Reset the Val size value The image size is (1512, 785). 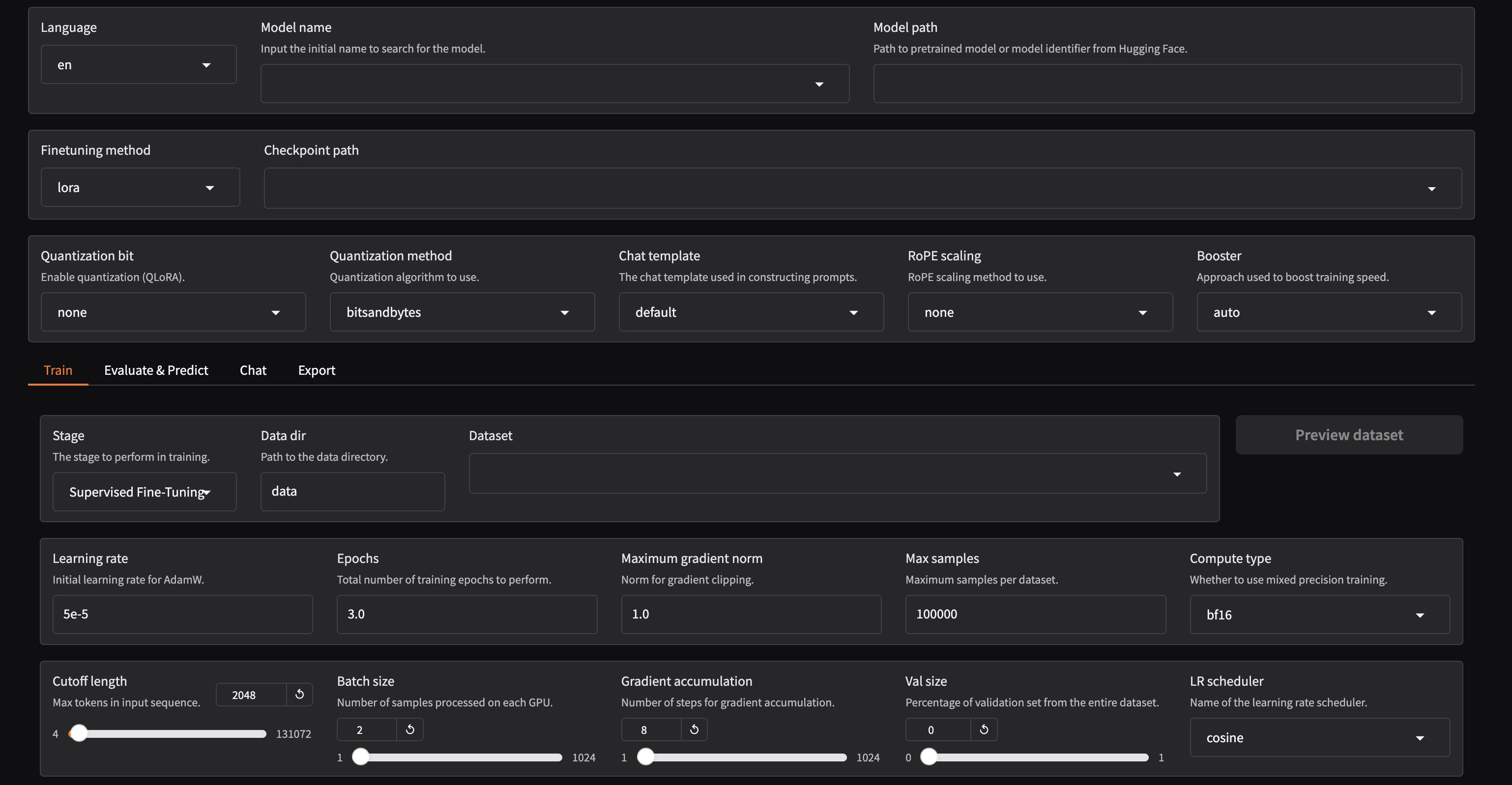coord(984,729)
